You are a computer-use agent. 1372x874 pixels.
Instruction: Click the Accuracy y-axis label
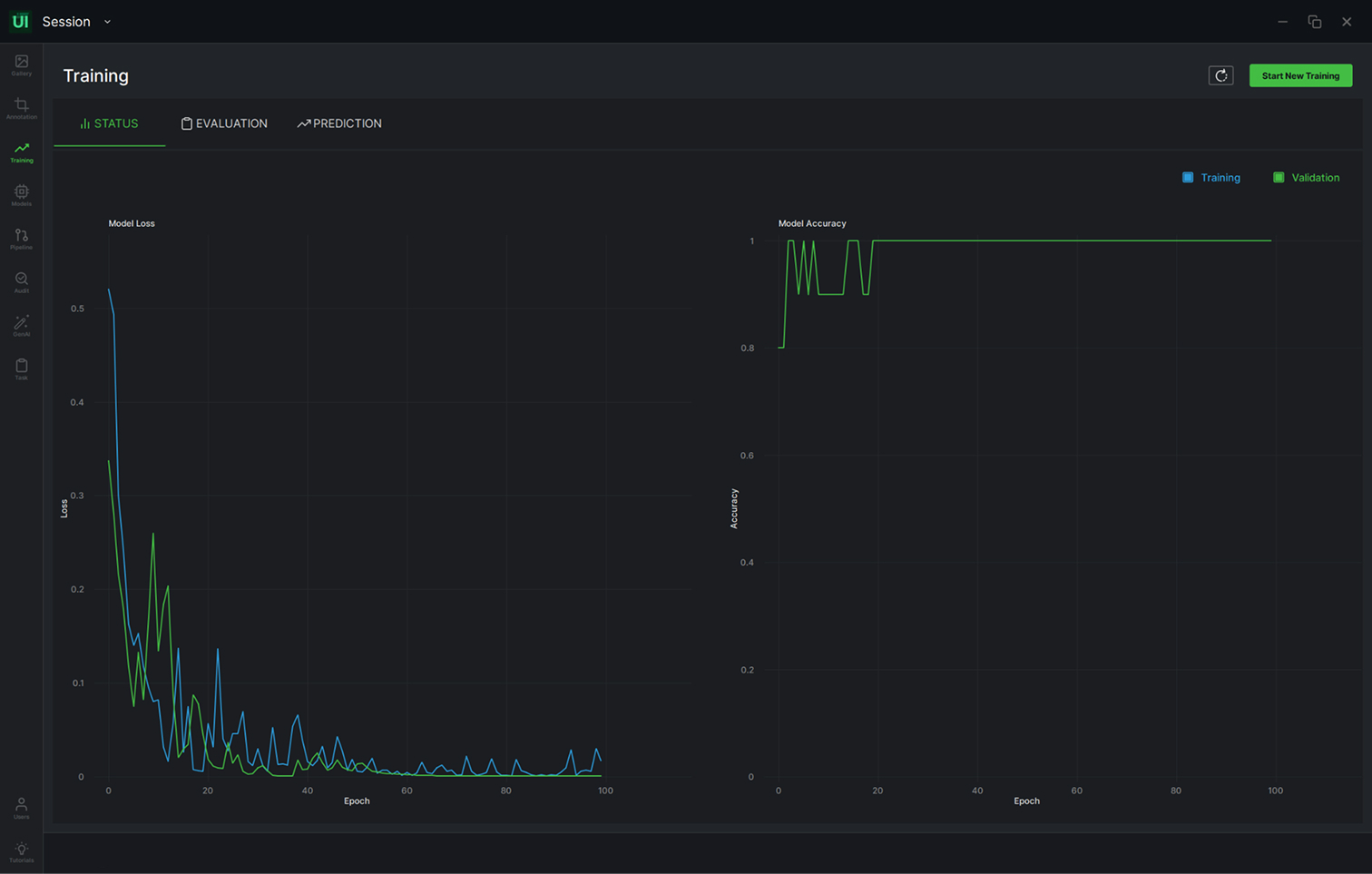tap(734, 508)
